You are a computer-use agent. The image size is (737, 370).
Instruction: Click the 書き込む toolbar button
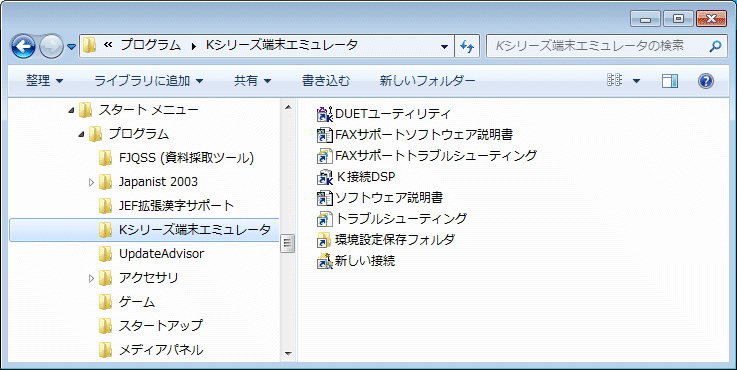pos(326,81)
